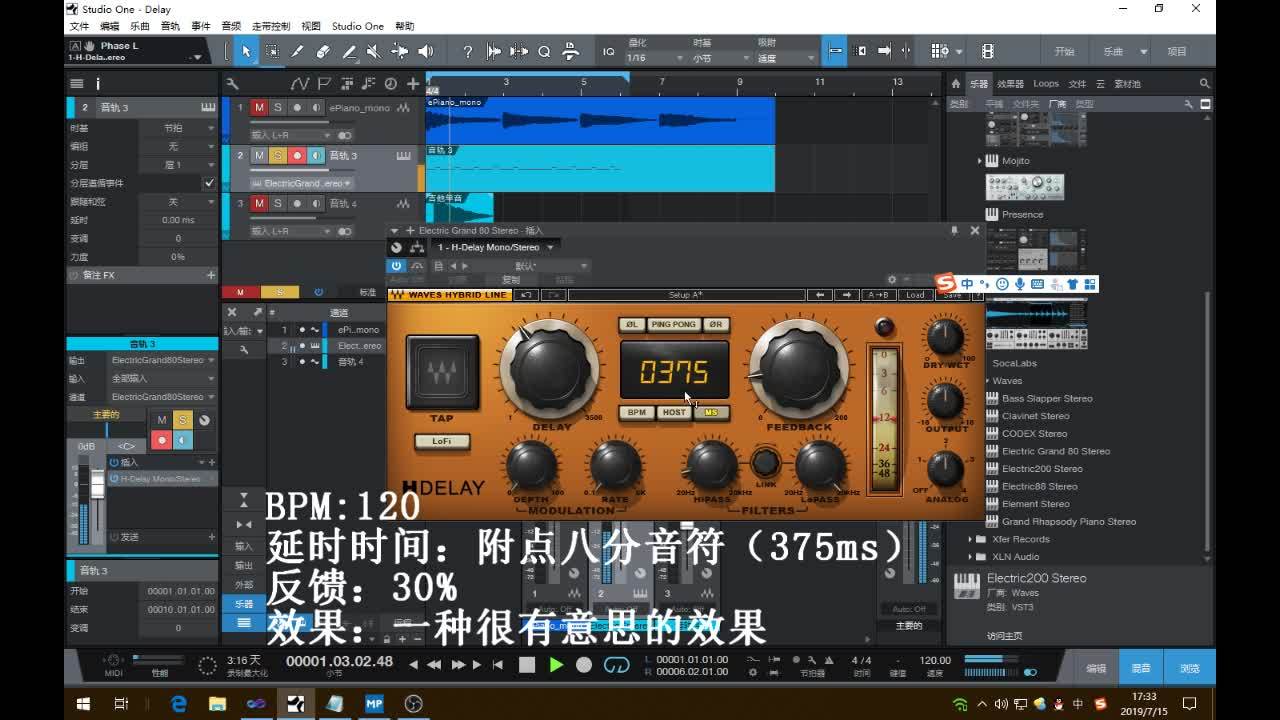Select the Range tool
Screen dimensions: 1280x720
click(x=272, y=51)
